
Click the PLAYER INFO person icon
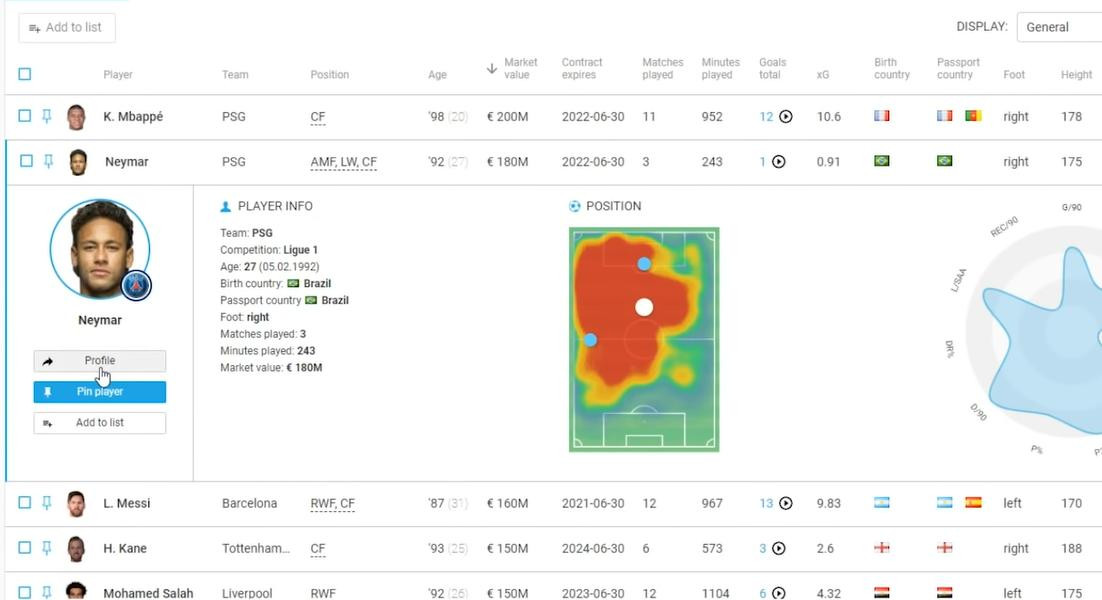tap(226, 207)
